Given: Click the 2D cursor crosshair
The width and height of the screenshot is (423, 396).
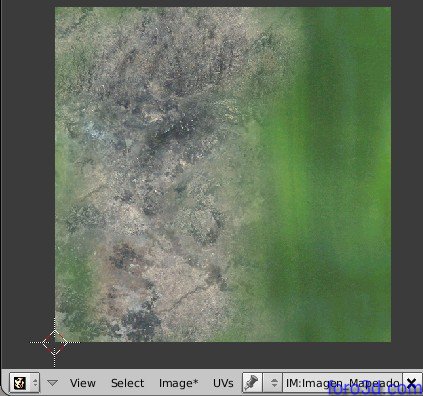Looking at the screenshot, I should pos(55,342).
